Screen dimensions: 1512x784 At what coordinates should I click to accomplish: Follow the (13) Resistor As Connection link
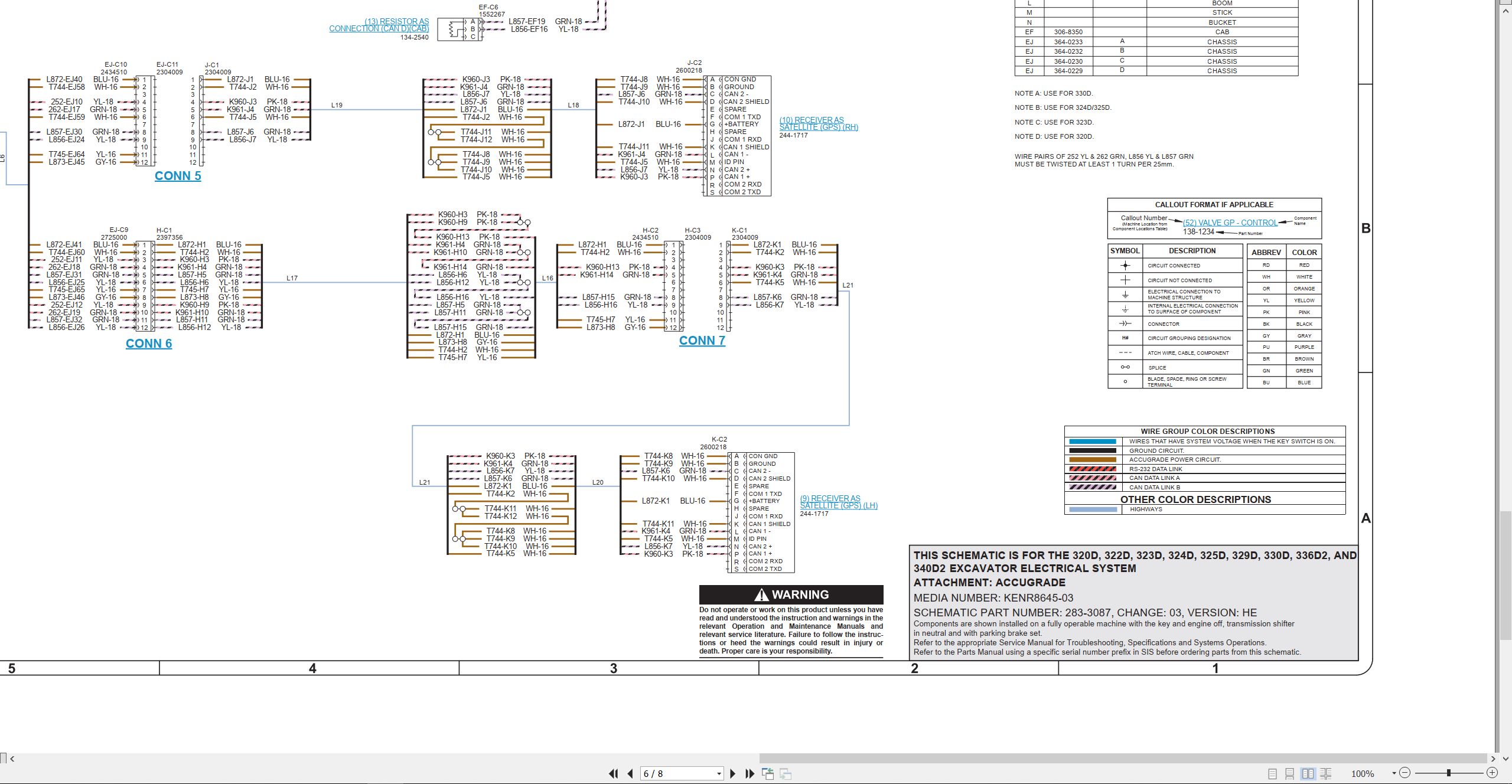click(379, 25)
